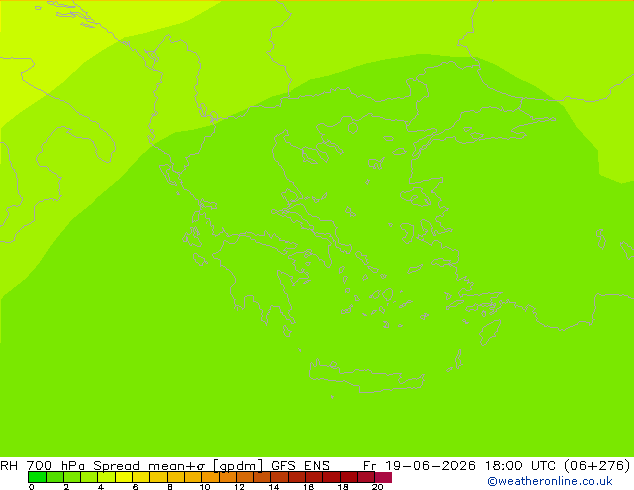This screenshot has width=634, height=490.
Task: Click the legend swatch above label 18
Action: pyautogui.click(x=349, y=477)
